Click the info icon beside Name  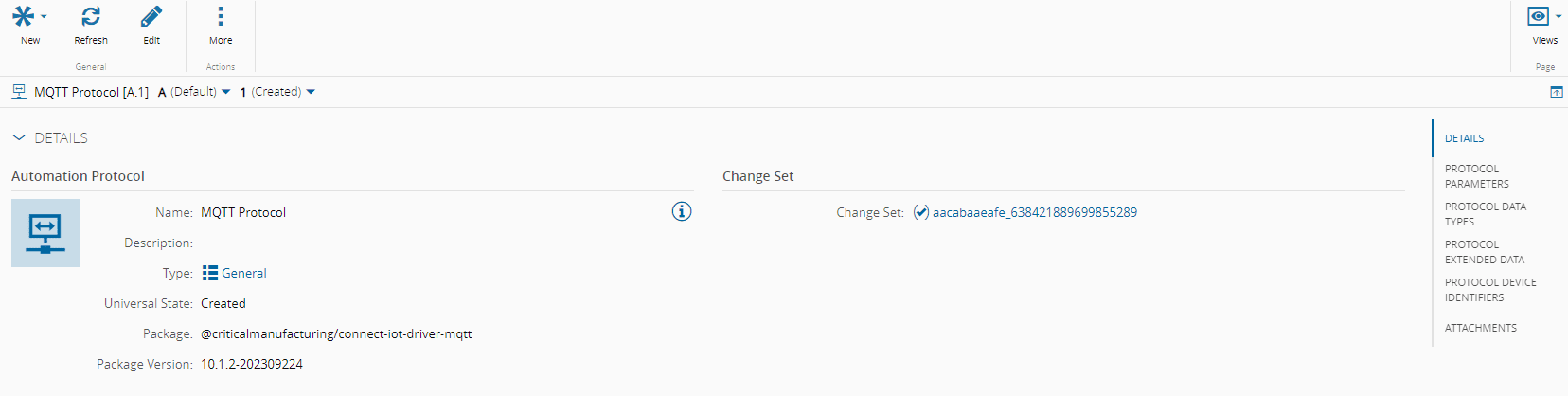682,211
